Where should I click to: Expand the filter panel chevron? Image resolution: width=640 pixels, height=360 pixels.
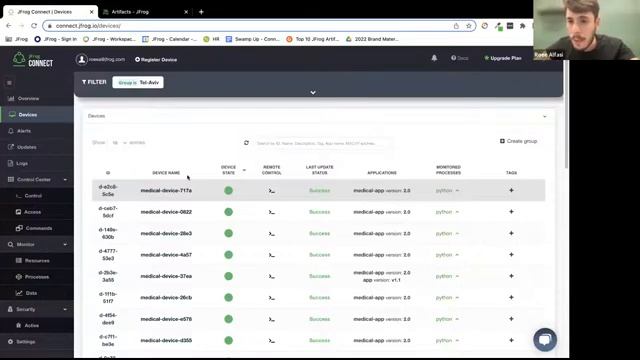click(313, 93)
